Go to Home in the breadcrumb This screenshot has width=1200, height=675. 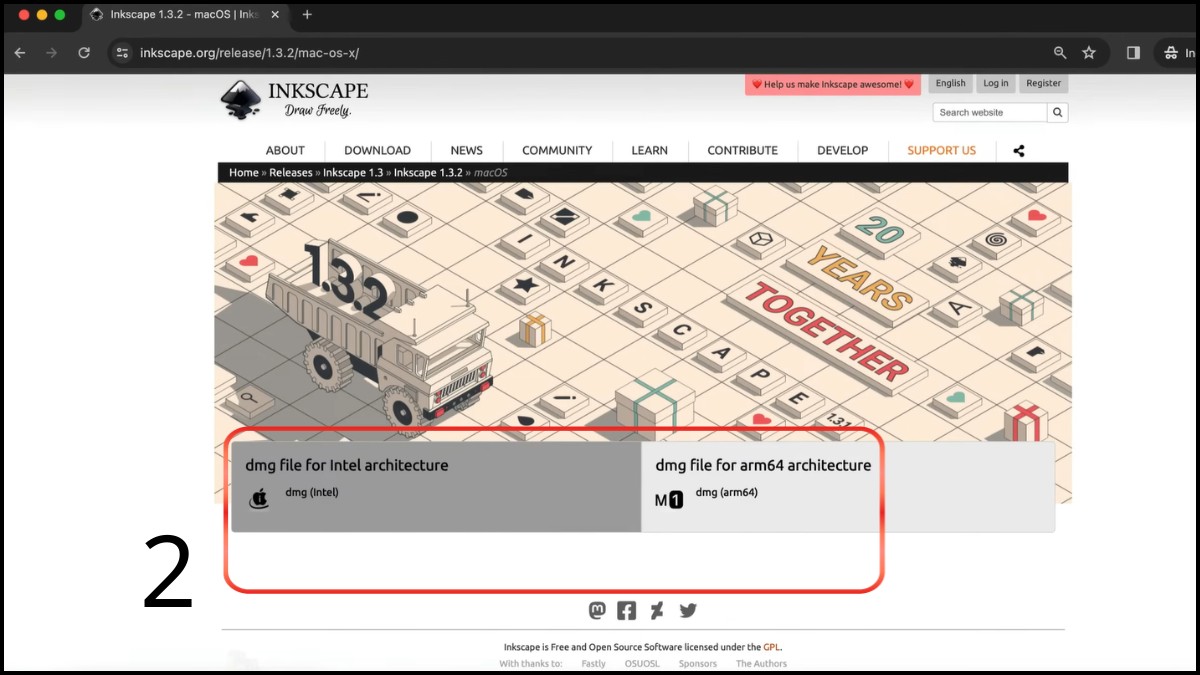[x=243, y=173]
